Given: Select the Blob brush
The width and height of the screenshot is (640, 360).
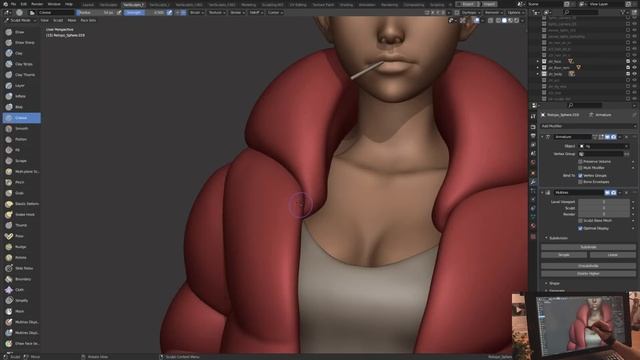Looking at the screenshot, I should 21,107.
